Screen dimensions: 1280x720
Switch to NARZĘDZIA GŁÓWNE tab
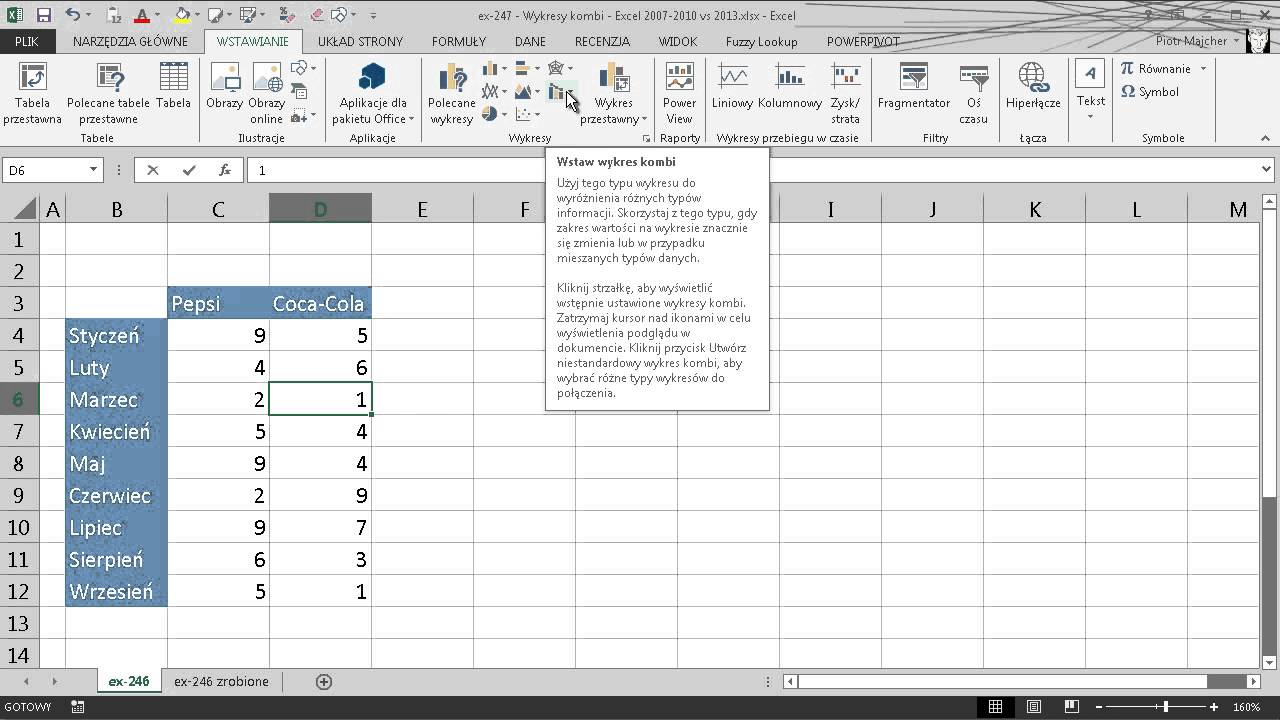[130, 41]
